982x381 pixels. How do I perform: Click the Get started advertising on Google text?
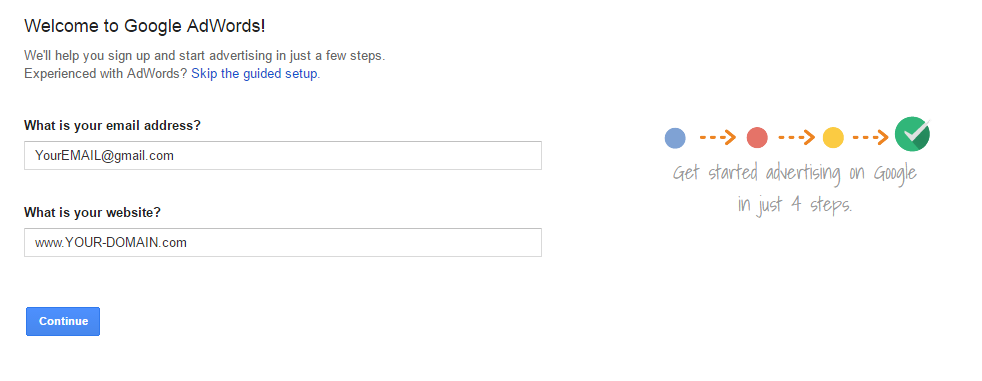point(795,172)
